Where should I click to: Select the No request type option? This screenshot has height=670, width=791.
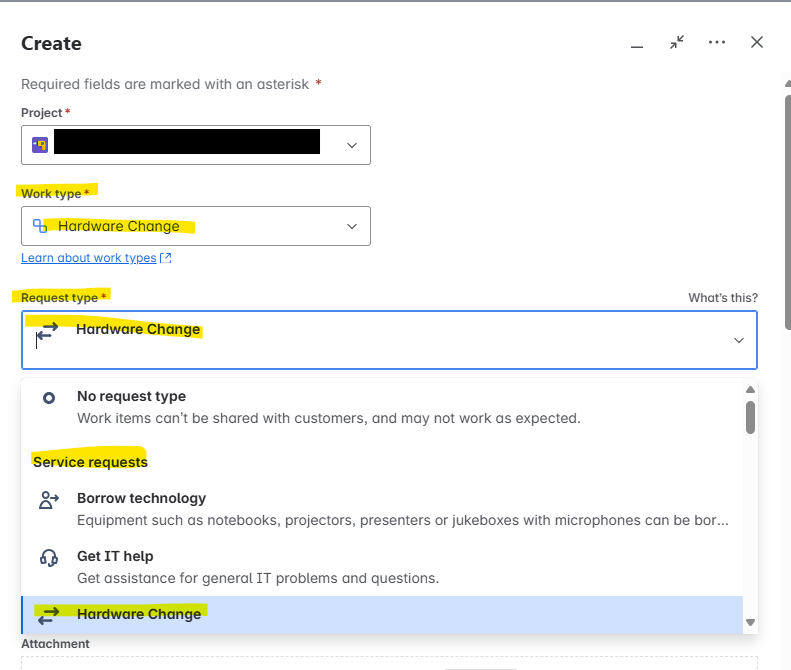click(x=382, y=407)
